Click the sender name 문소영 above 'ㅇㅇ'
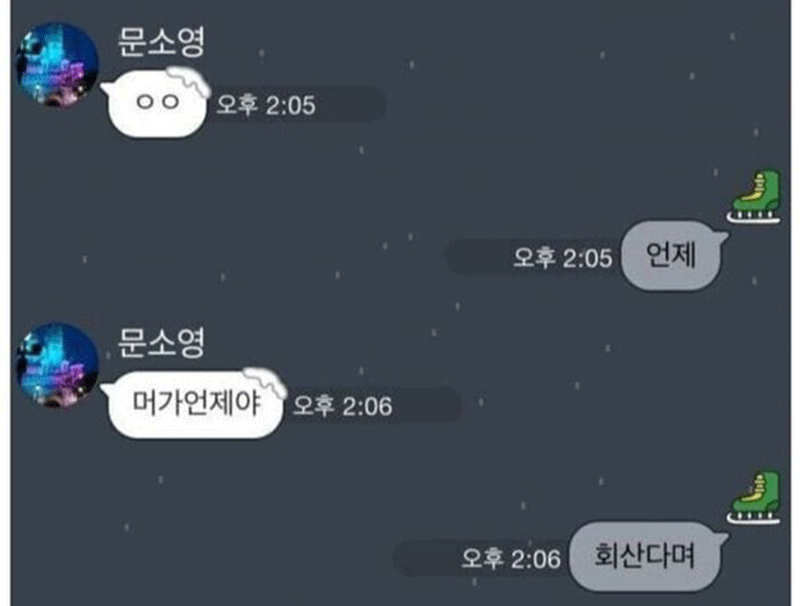This screenshot has height=606, width=800. pos(161,41)
